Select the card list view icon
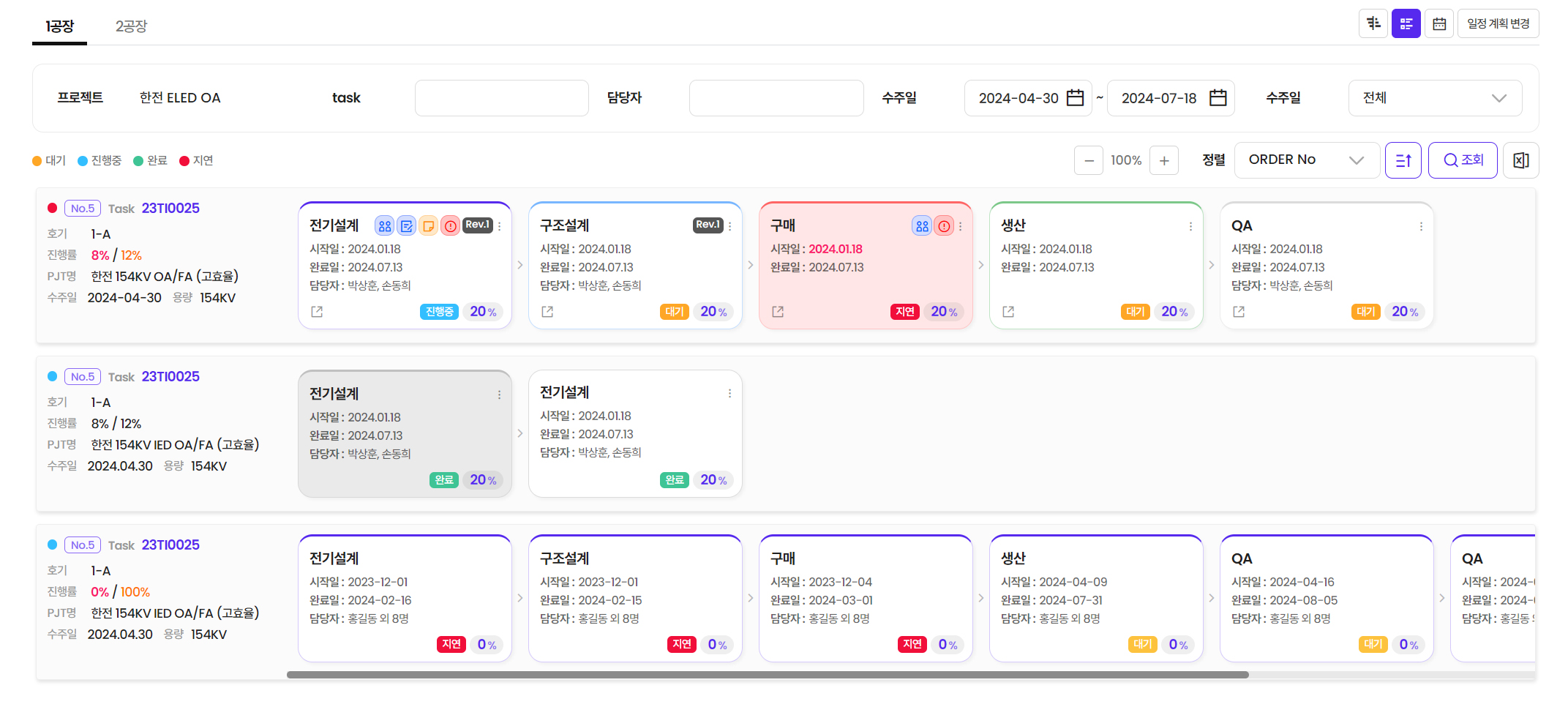 pos(1406,23)
